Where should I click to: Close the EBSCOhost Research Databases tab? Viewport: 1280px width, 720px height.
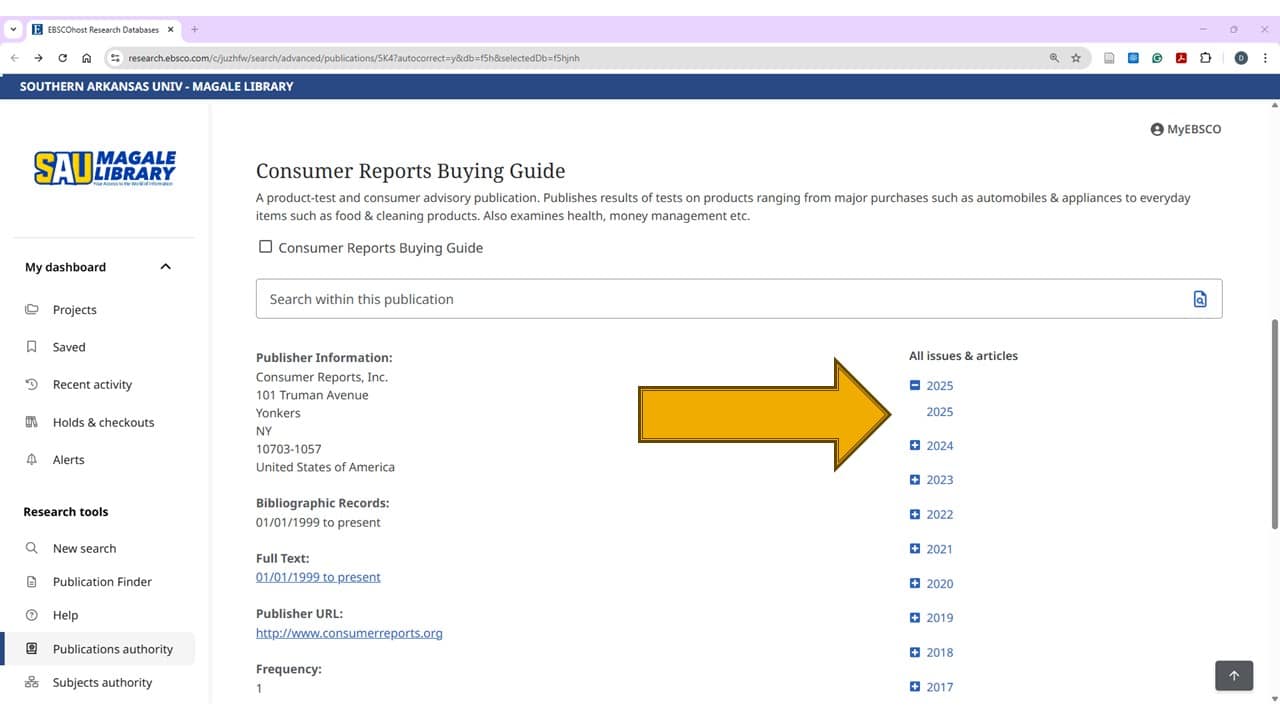[x=170, y=29]
